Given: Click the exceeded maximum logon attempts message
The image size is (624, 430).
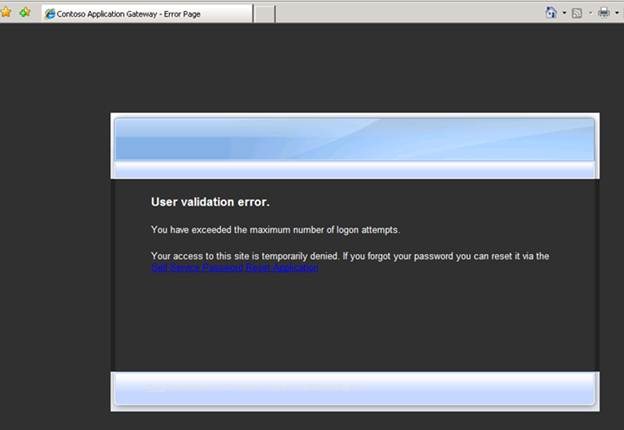Looking at the screenshot, I should (275, 230).
